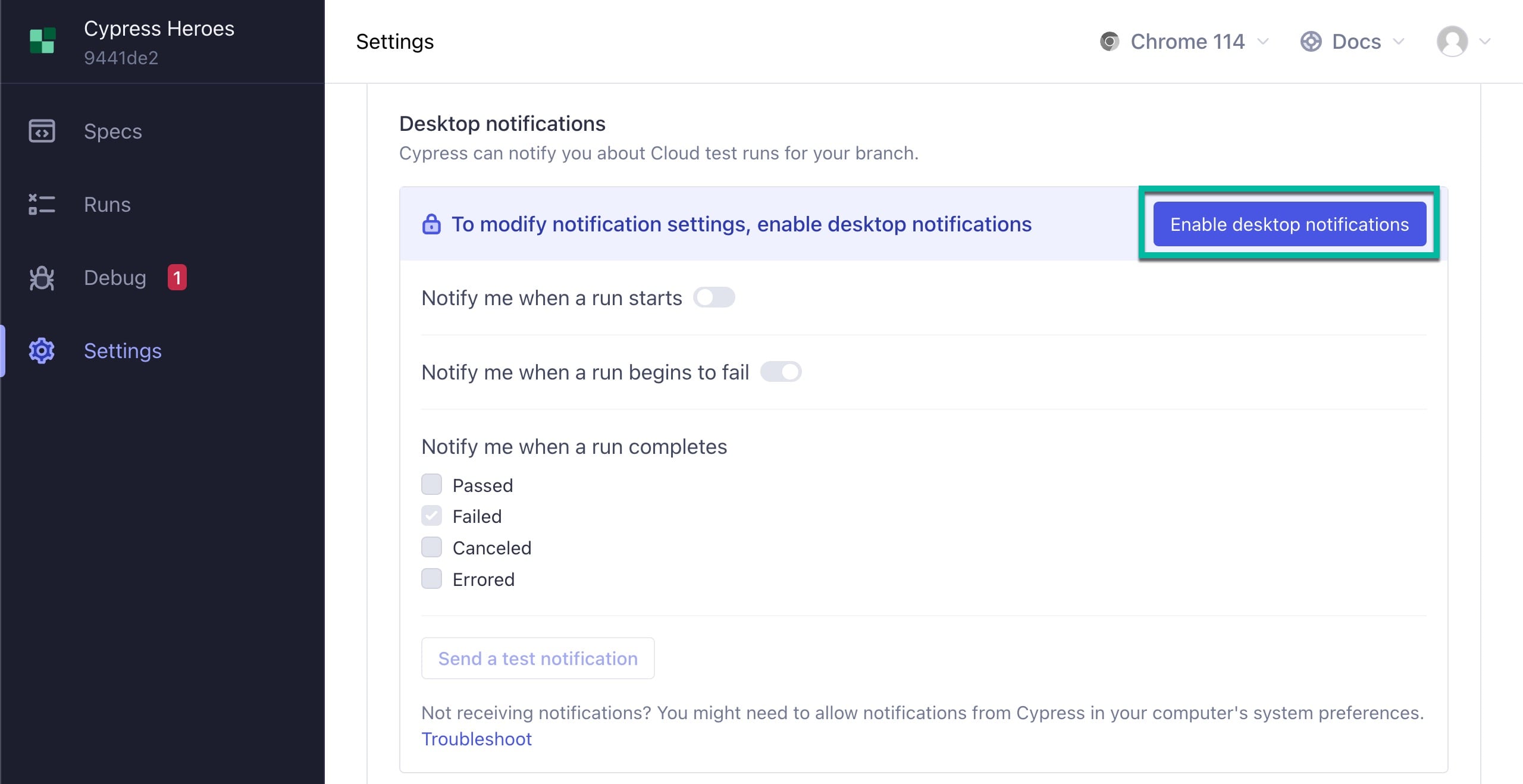Toggle the Notify me when a run begins to fail switch
The width and height of the screenshot is (1523, 784).
(780, 372)
